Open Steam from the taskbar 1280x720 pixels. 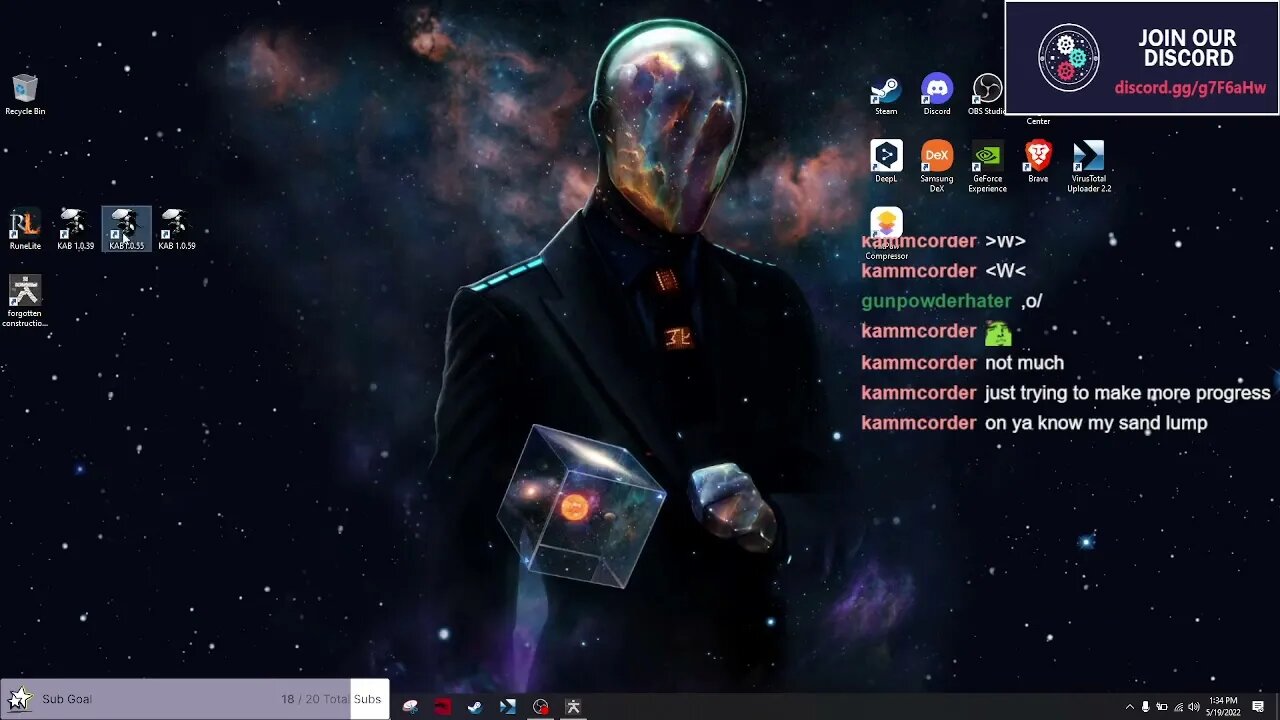coord(475,707)
